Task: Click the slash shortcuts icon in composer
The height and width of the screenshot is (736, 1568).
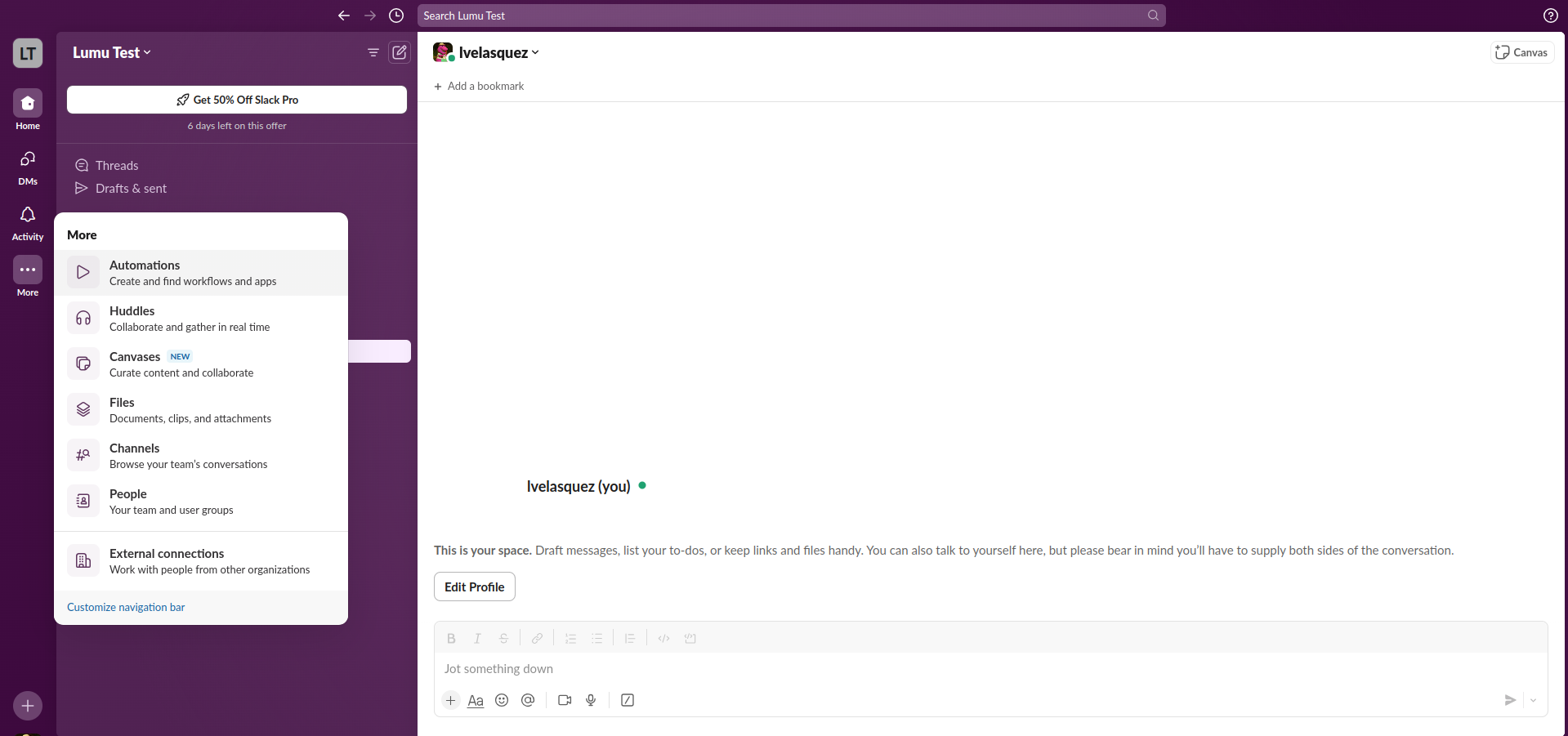Action: pos(628,700)
